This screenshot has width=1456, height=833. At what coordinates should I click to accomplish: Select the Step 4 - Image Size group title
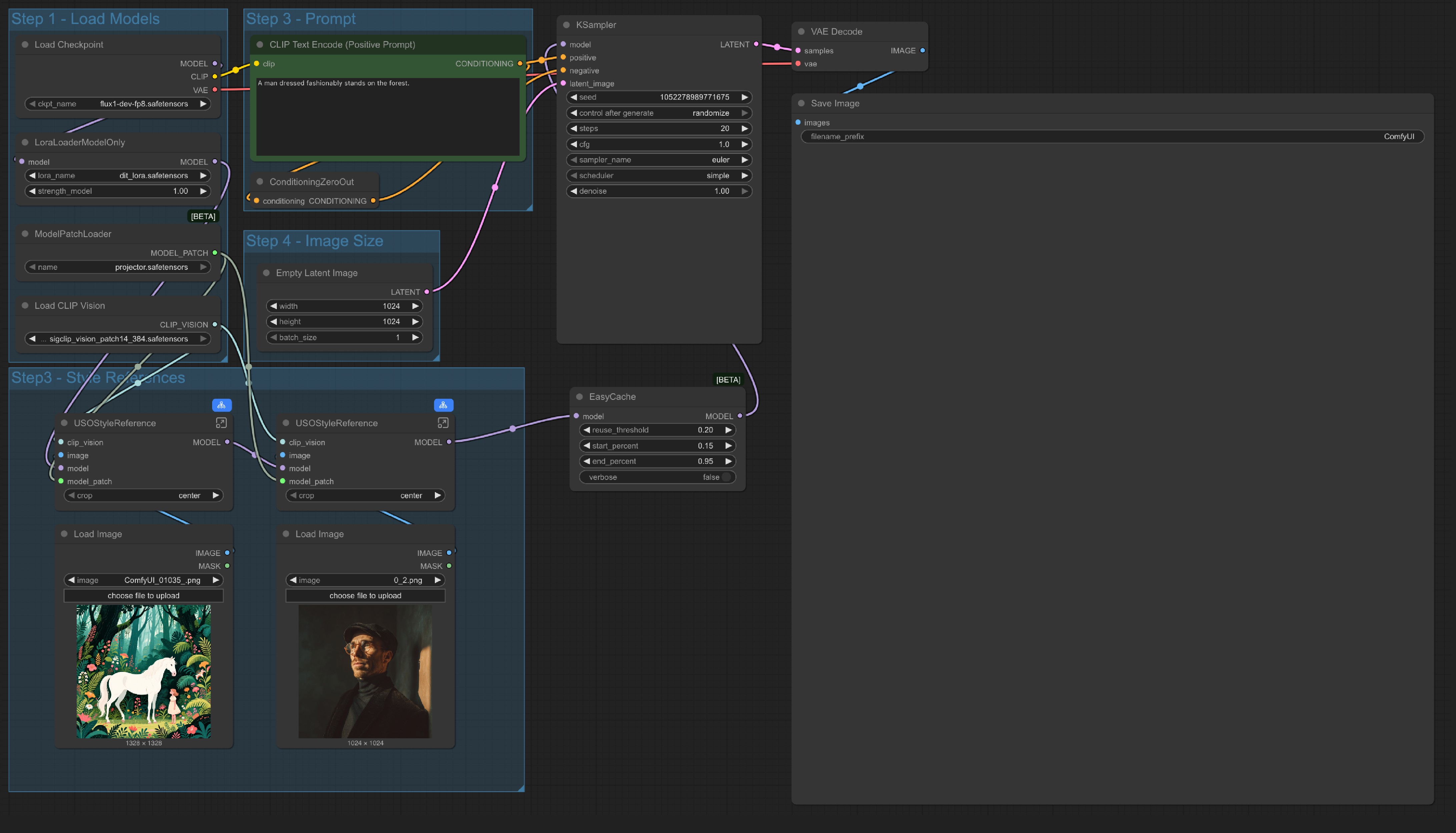(315, 241)
